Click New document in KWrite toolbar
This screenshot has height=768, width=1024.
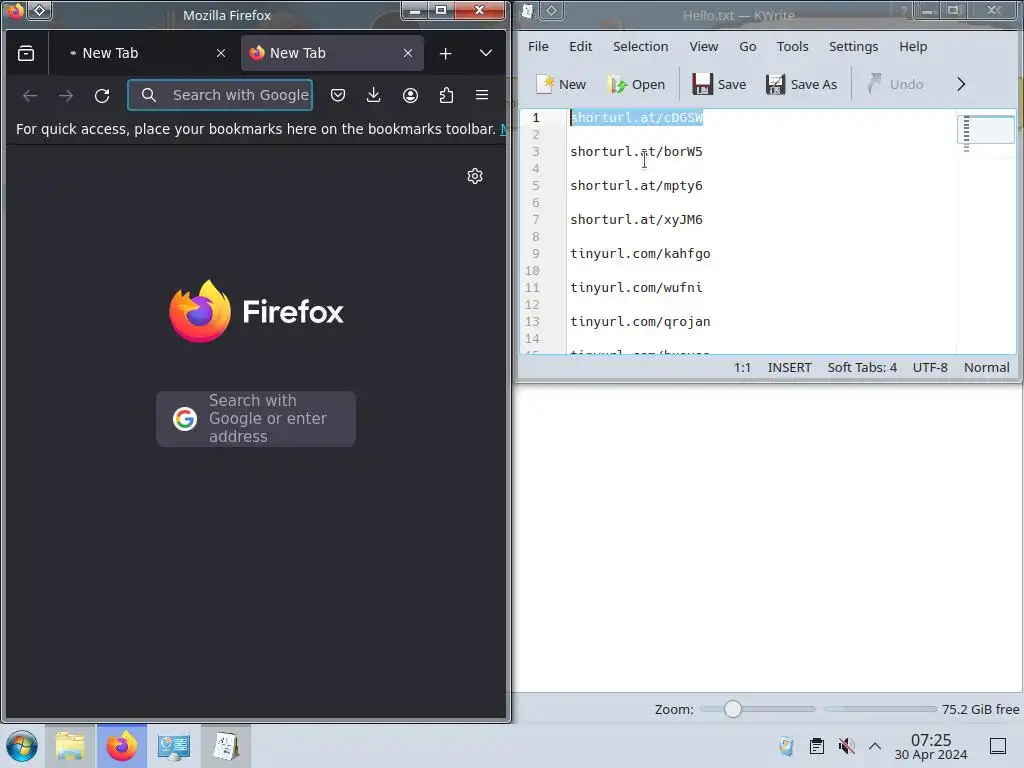(561, 84)
